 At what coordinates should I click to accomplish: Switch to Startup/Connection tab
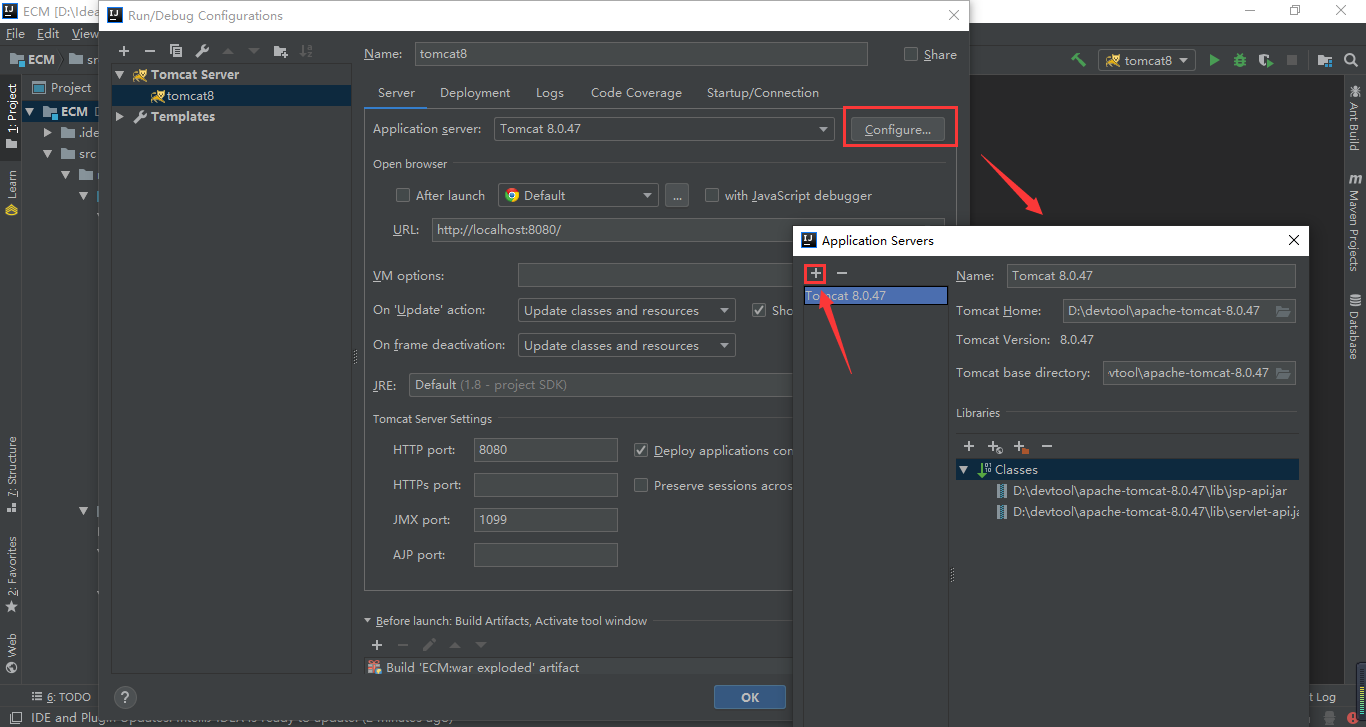pyautogui.click(x=763, y=93)
